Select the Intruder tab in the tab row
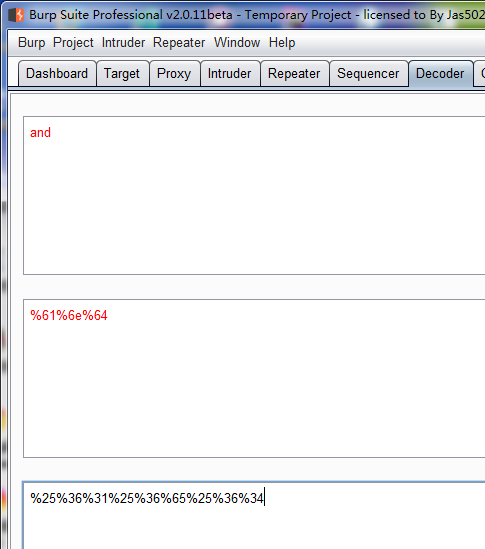Image resolution: width=485 pixels, height=549 pixels. tap(230, 74)
